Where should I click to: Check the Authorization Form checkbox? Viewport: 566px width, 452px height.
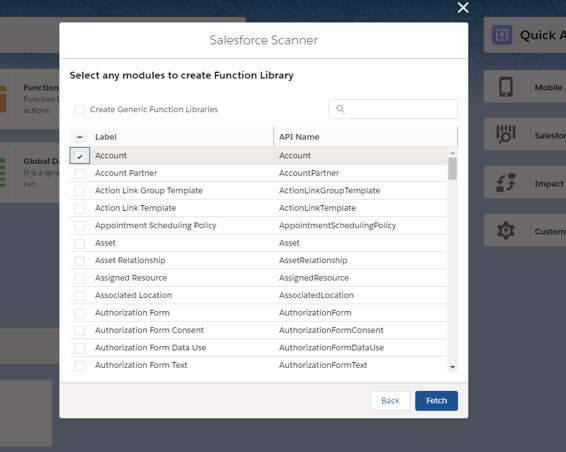click(80, 313)
